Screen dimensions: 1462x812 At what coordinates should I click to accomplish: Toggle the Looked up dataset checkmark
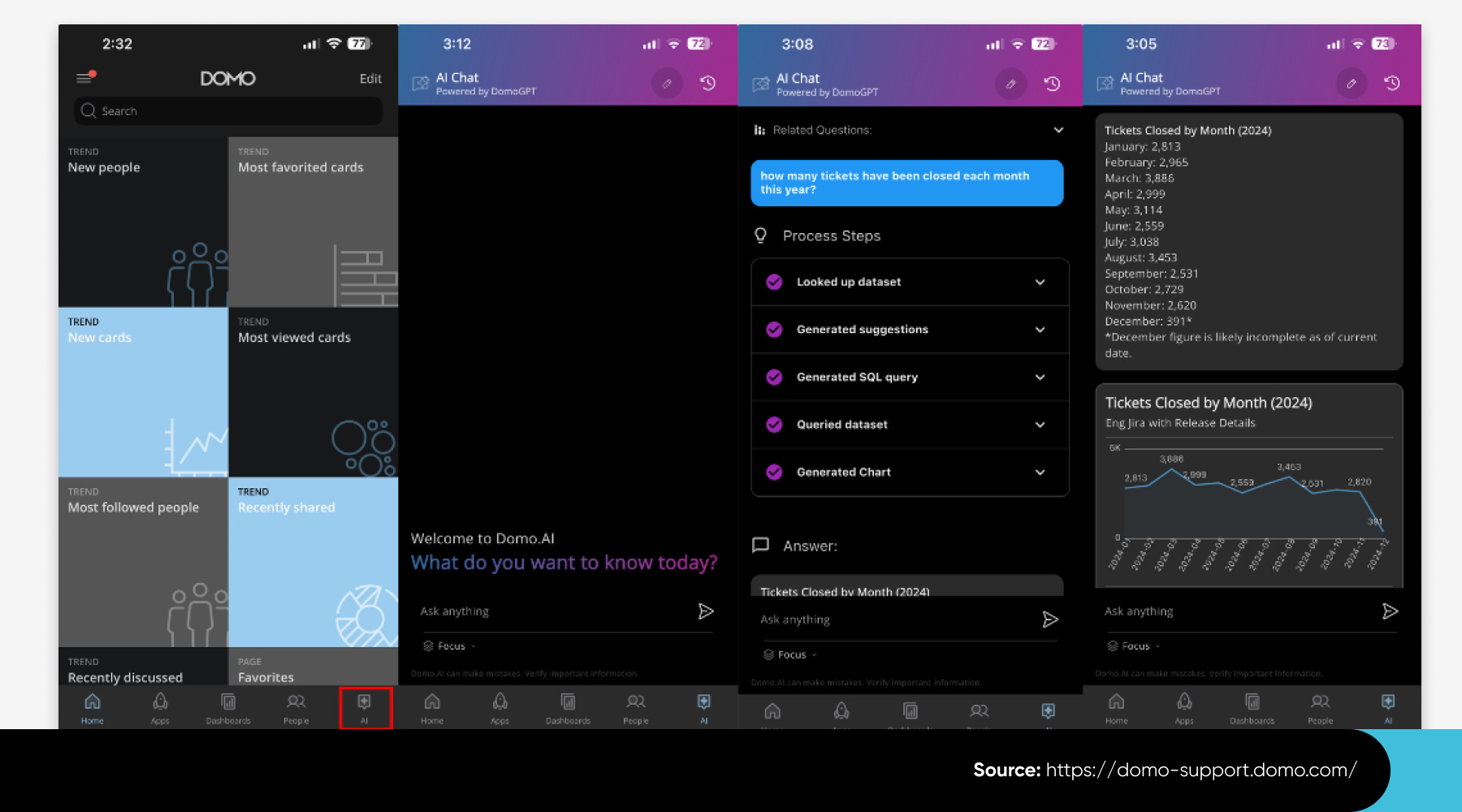tap(774, 282)
